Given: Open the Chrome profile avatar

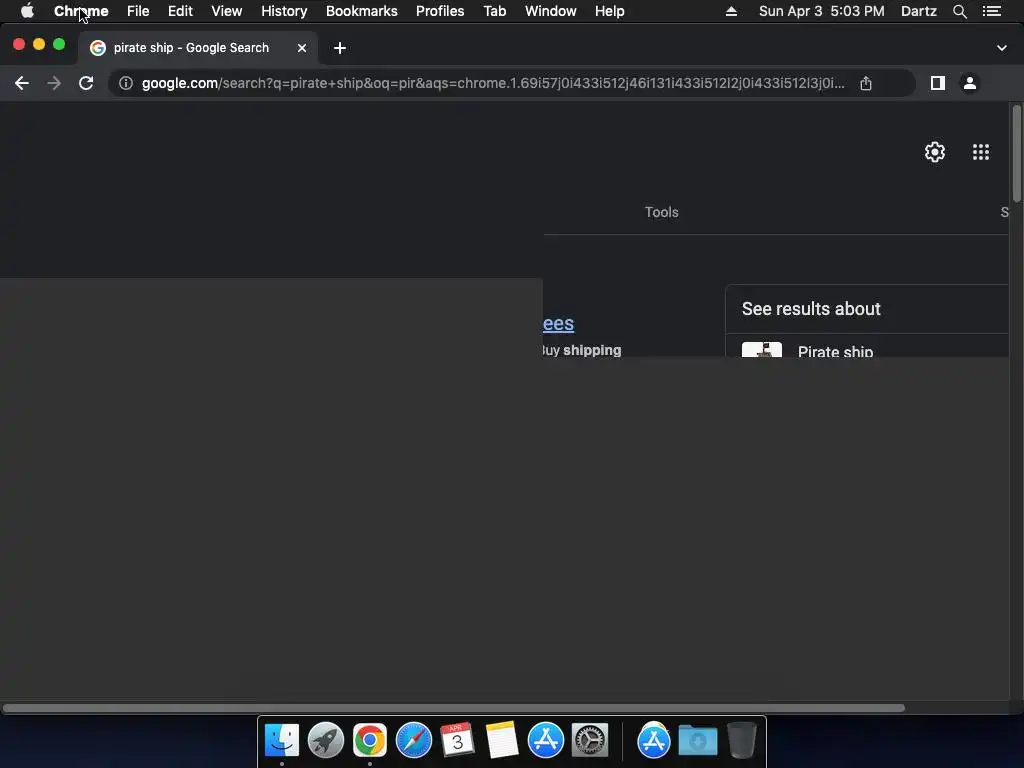Looking at the screenshot, I should 970,83.
